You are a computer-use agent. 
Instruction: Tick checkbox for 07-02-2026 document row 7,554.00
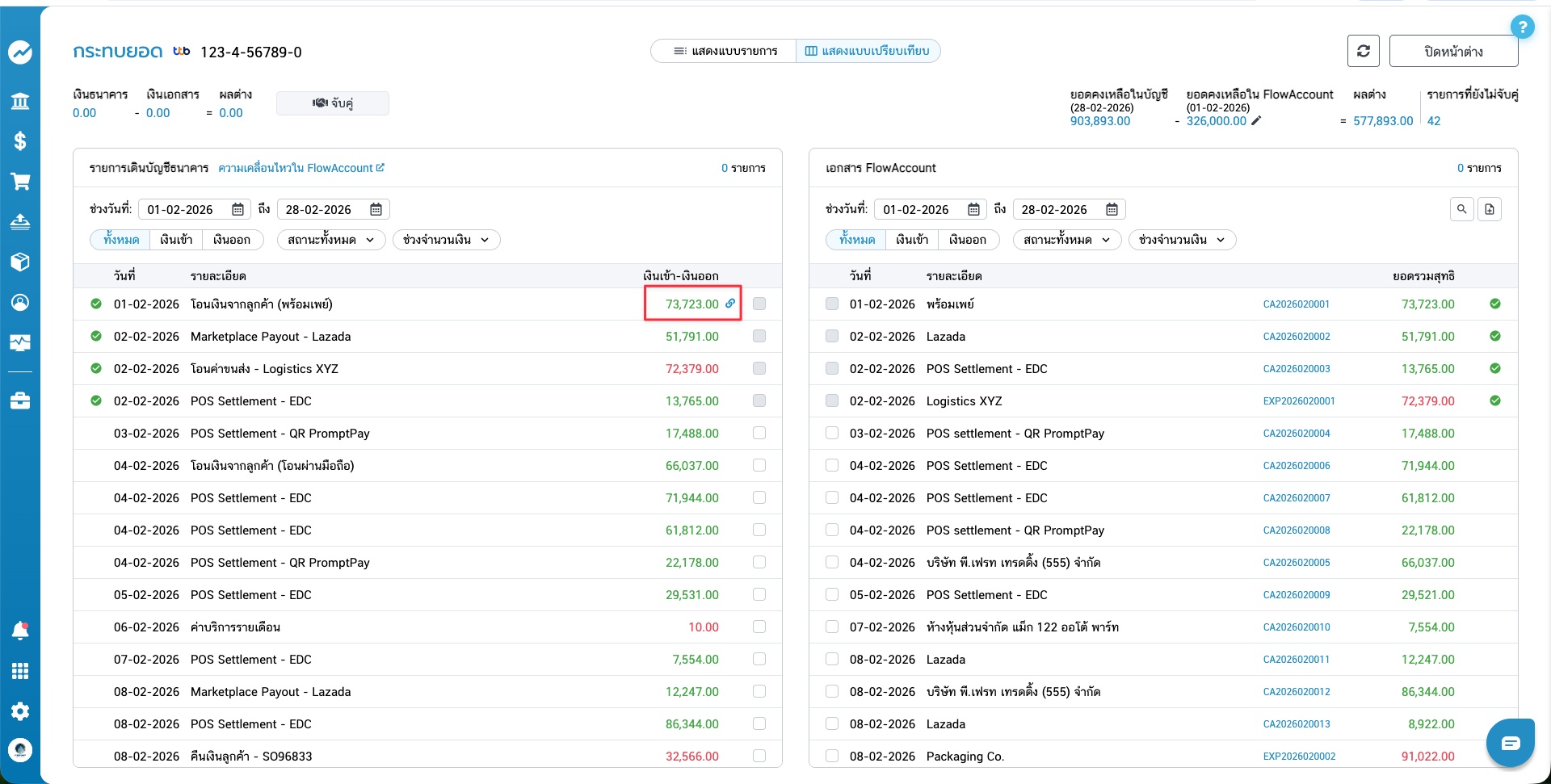click(832, 627)
